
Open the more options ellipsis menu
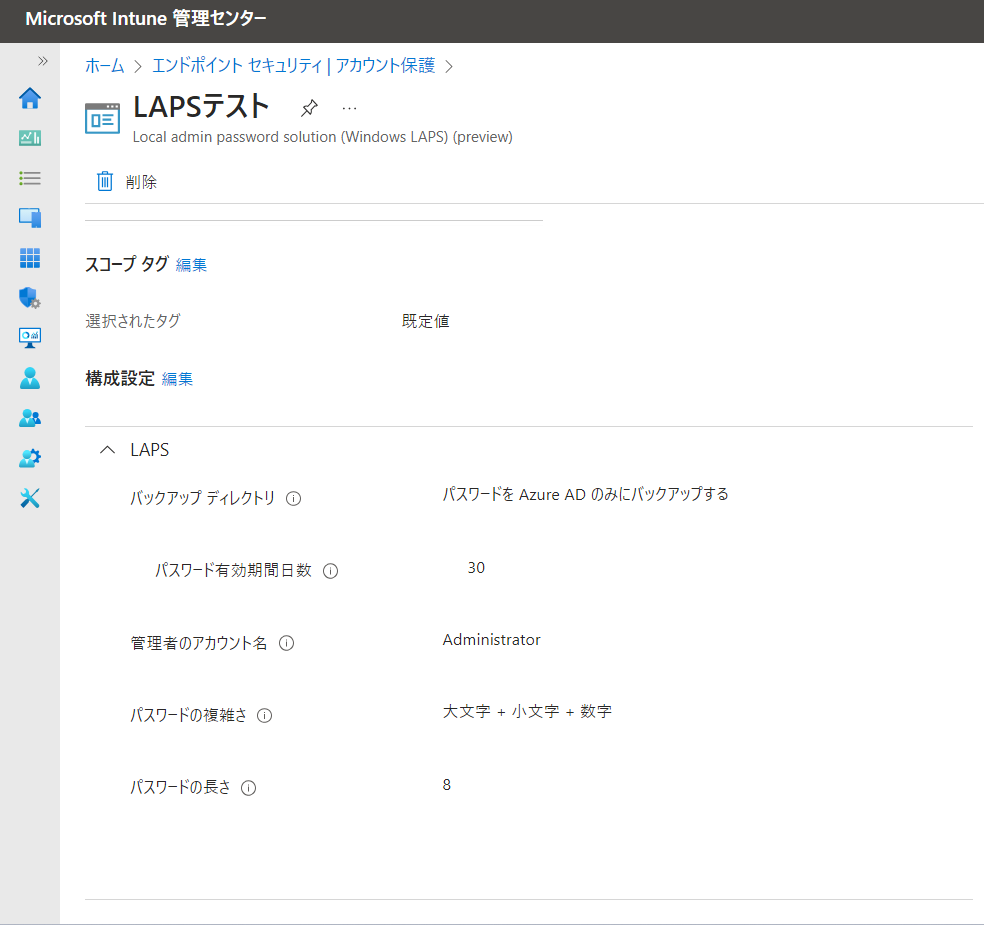[x=349, y=108]
